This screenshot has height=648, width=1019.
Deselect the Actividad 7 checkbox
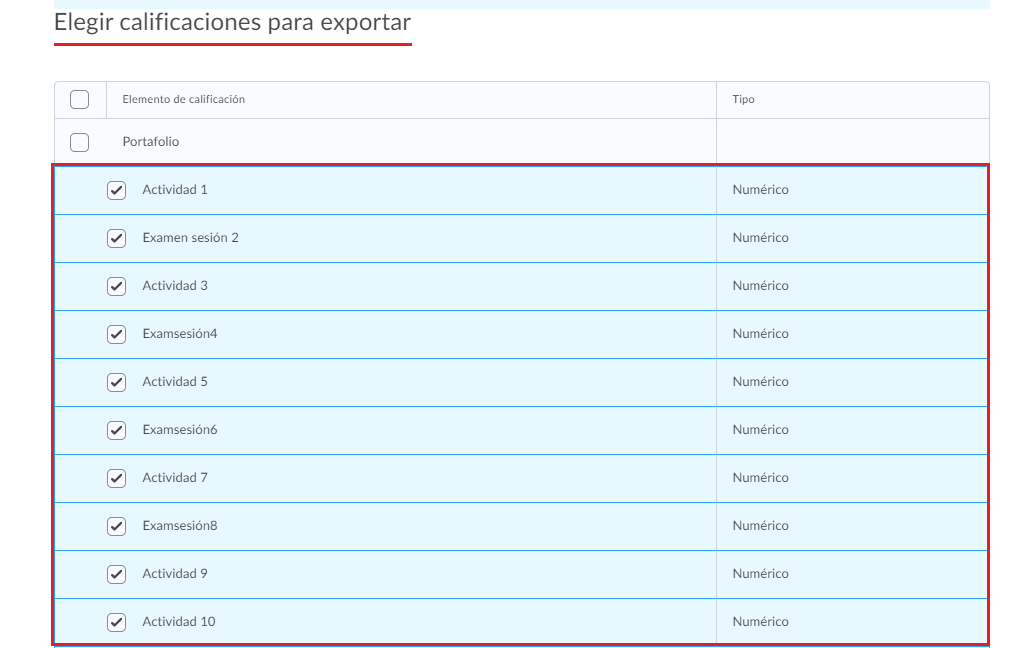tap(117, 478)
